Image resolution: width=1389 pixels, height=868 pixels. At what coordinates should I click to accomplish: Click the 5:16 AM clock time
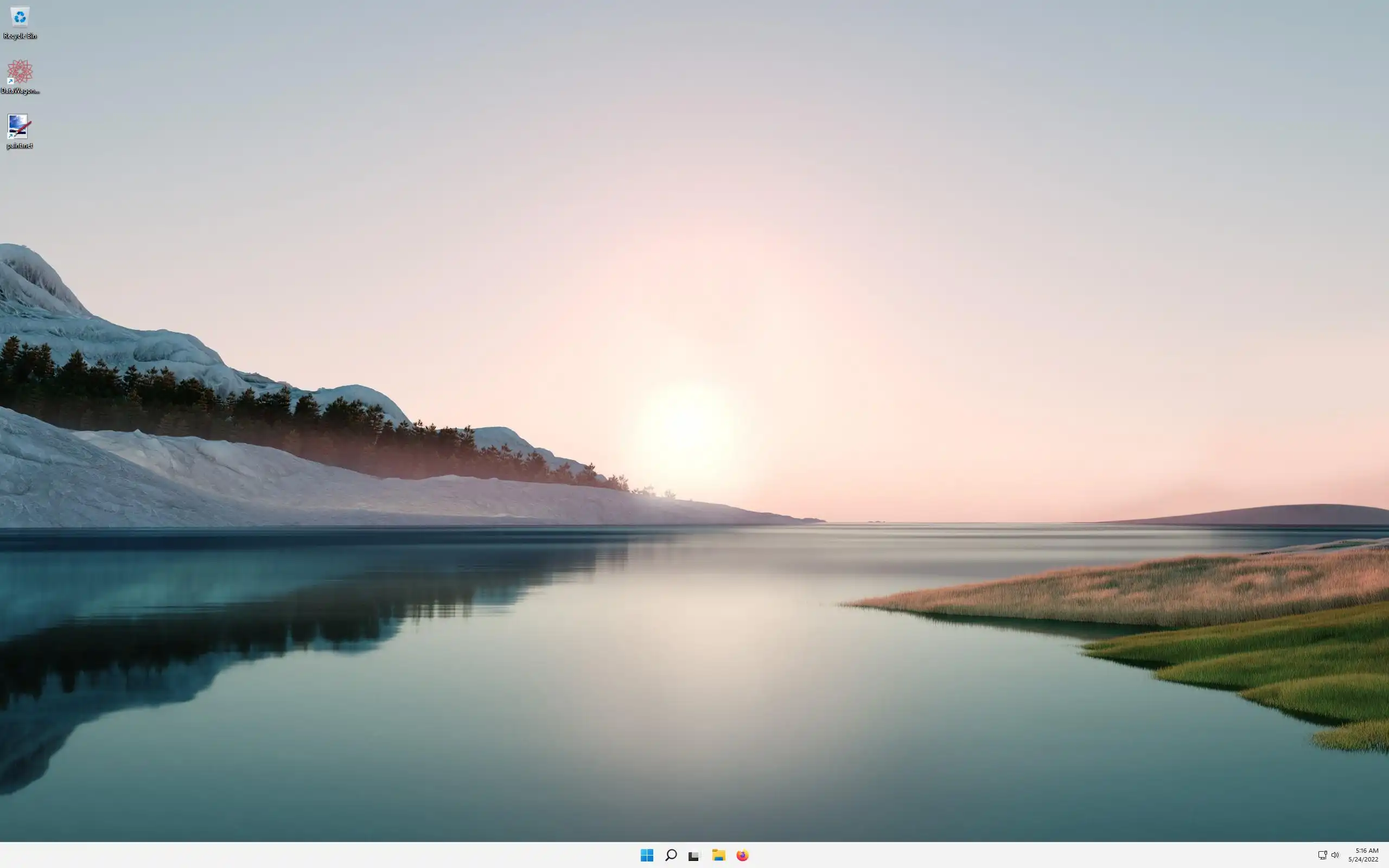pyautogui.click(x=1367, y=851)
